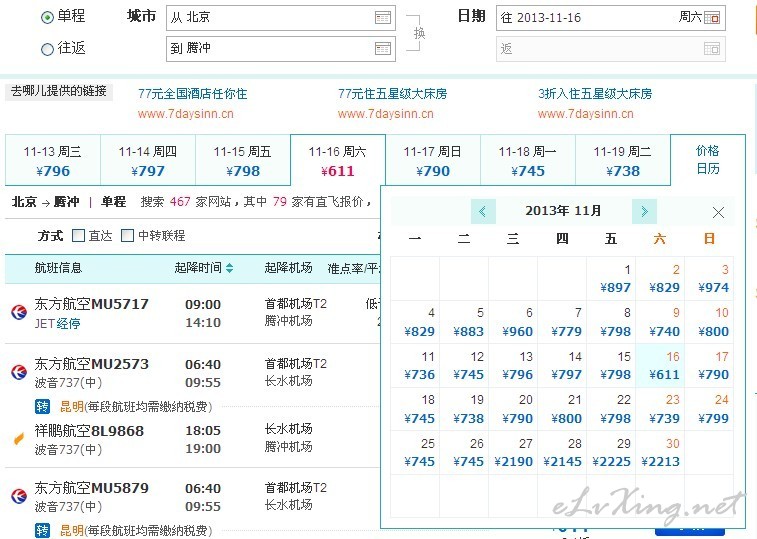Select the 往返 round-trip radio button

[x=47, y=49]
